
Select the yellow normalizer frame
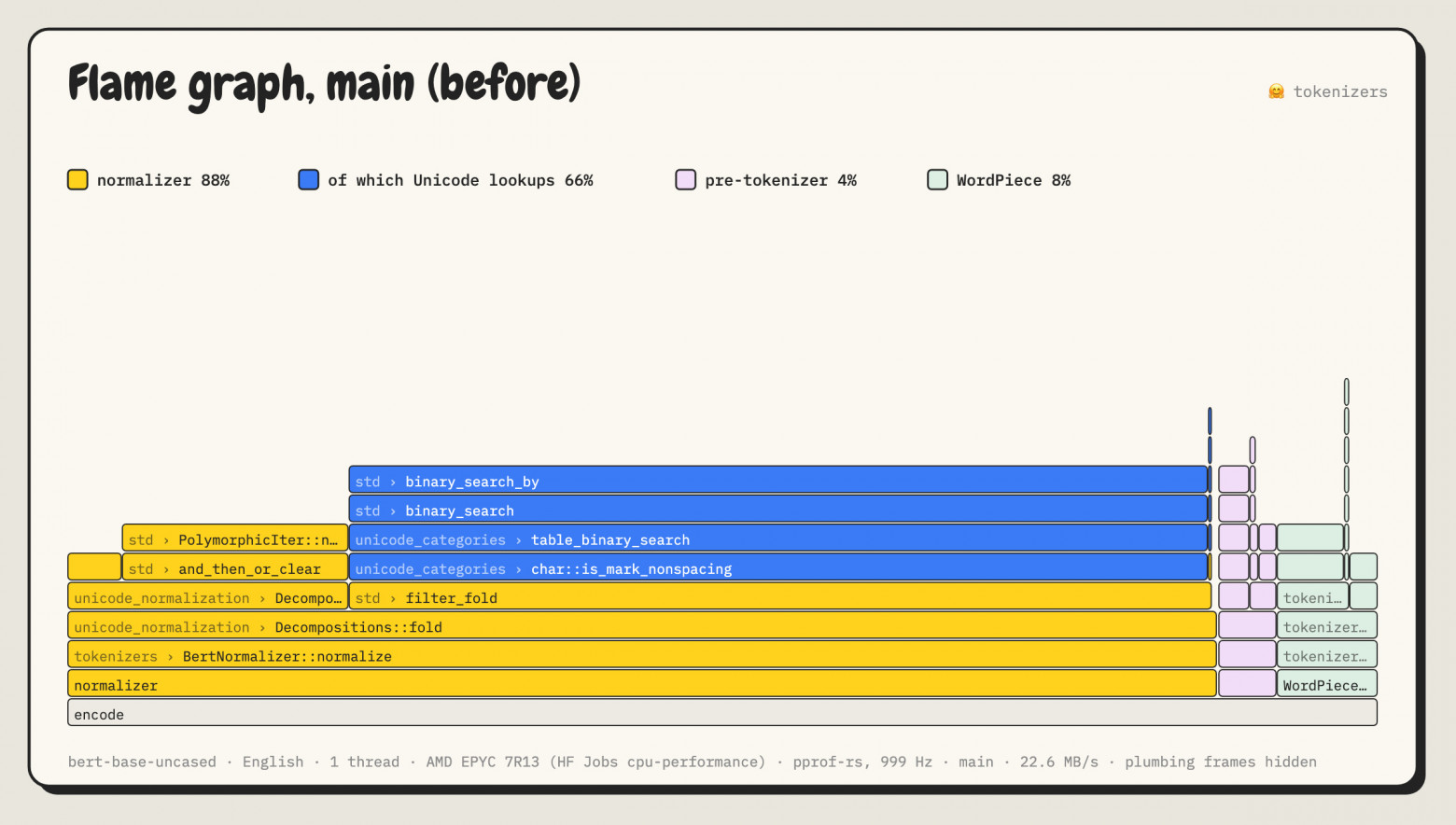(x=642, y=683)
